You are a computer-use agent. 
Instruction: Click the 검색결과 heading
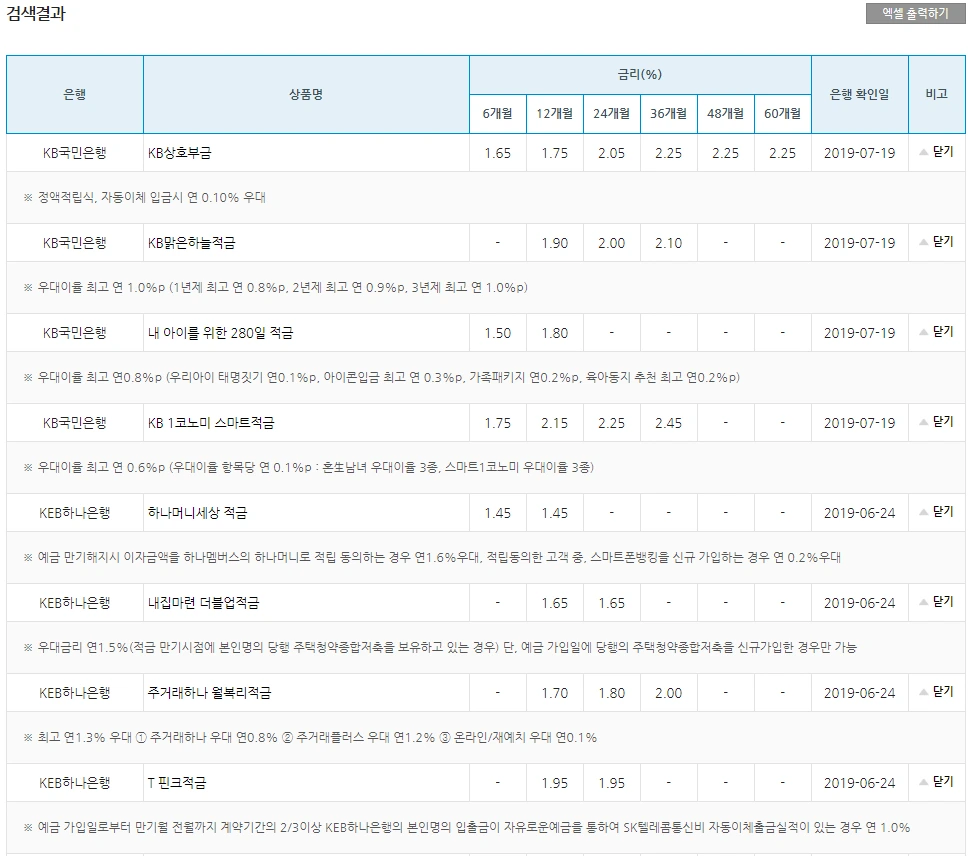click(36, 14)
